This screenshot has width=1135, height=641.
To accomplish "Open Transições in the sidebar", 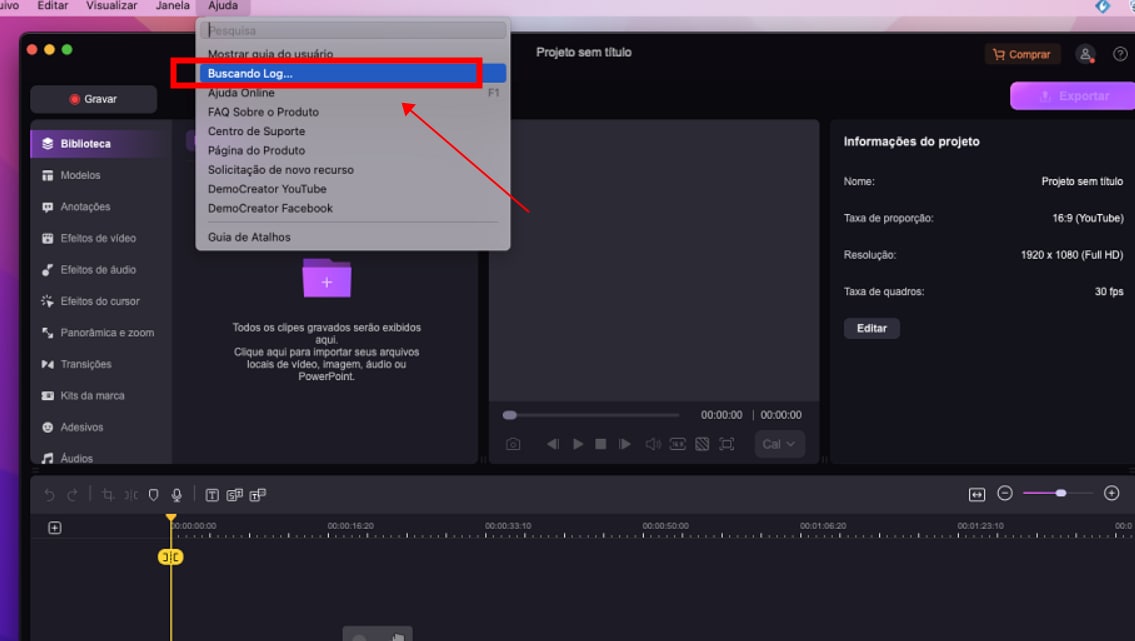I will pos(86,364).
